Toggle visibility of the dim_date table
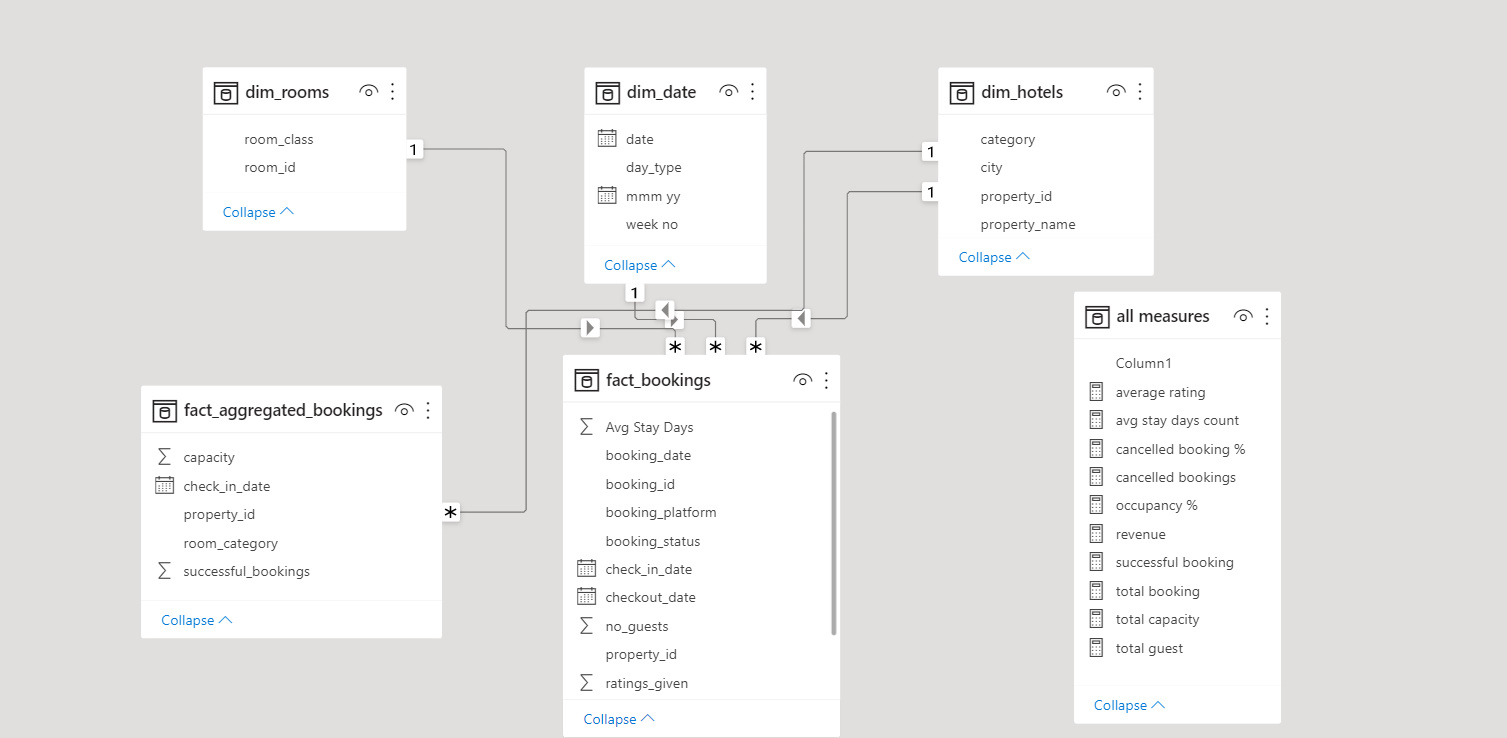 click(x=728, y=90)
